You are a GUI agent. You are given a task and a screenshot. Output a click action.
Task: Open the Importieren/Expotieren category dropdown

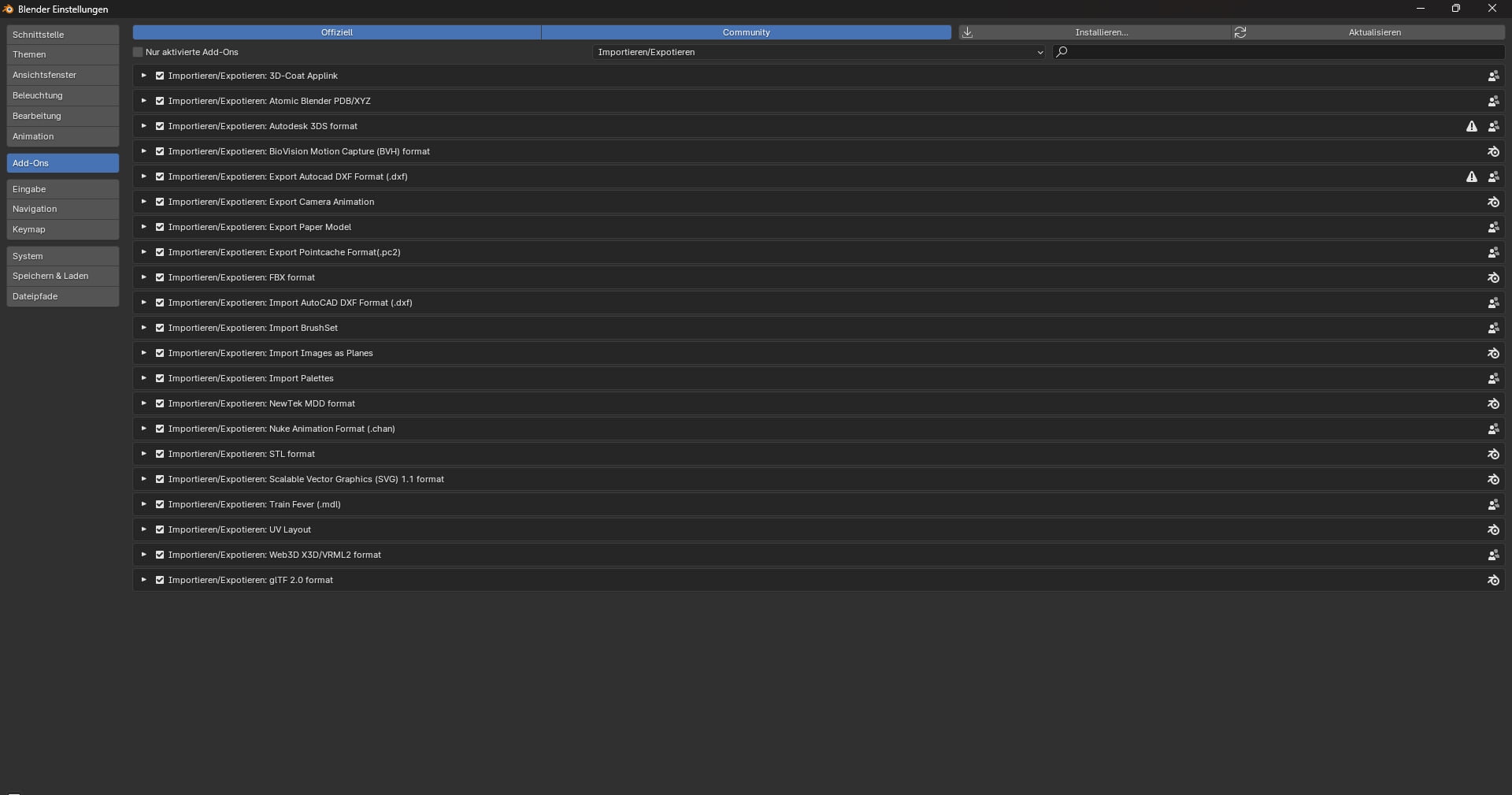click(818, 53)
